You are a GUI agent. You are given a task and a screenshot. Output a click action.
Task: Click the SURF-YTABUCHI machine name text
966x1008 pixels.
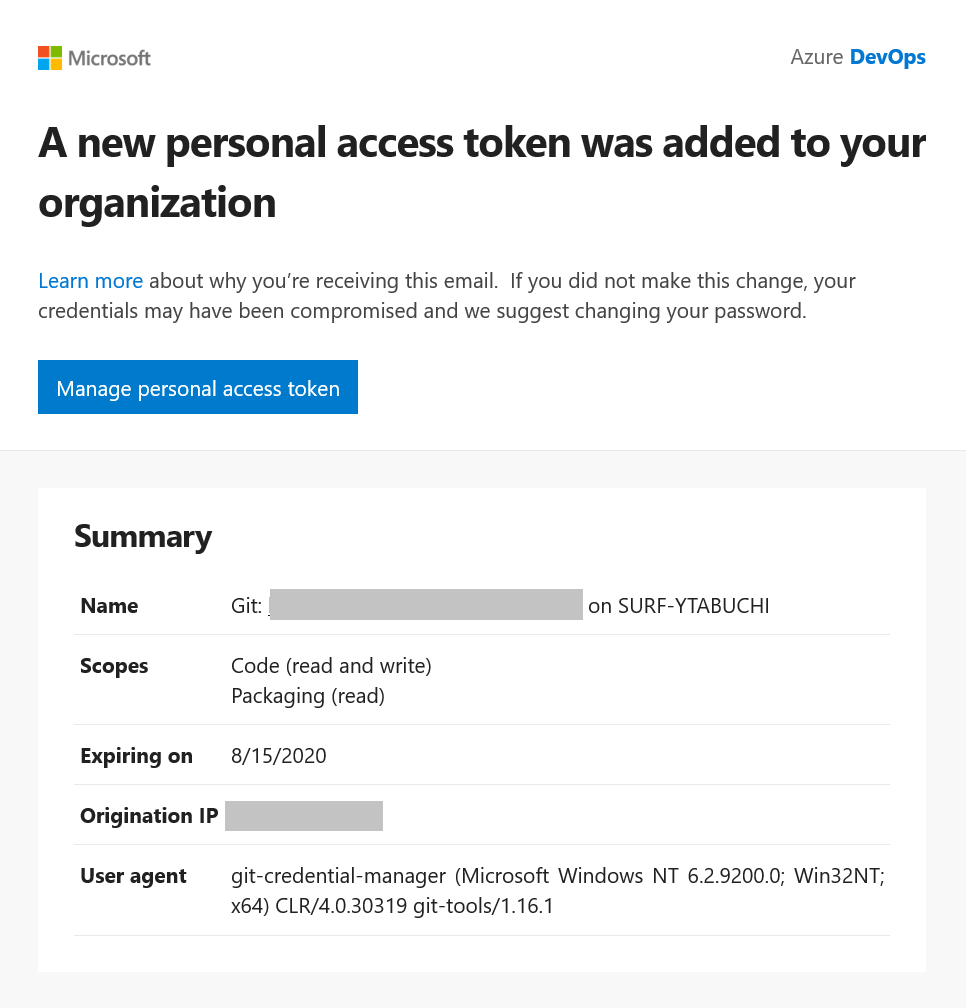693,606
